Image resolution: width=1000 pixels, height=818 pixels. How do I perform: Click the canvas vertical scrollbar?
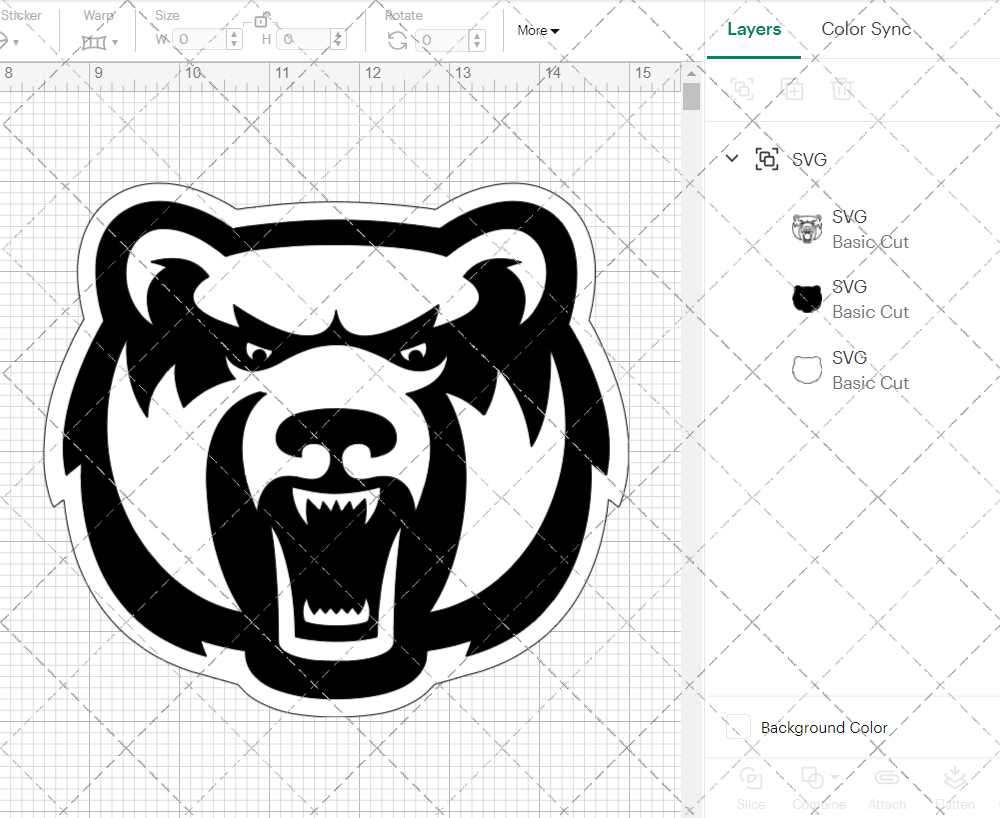[690, 95]
